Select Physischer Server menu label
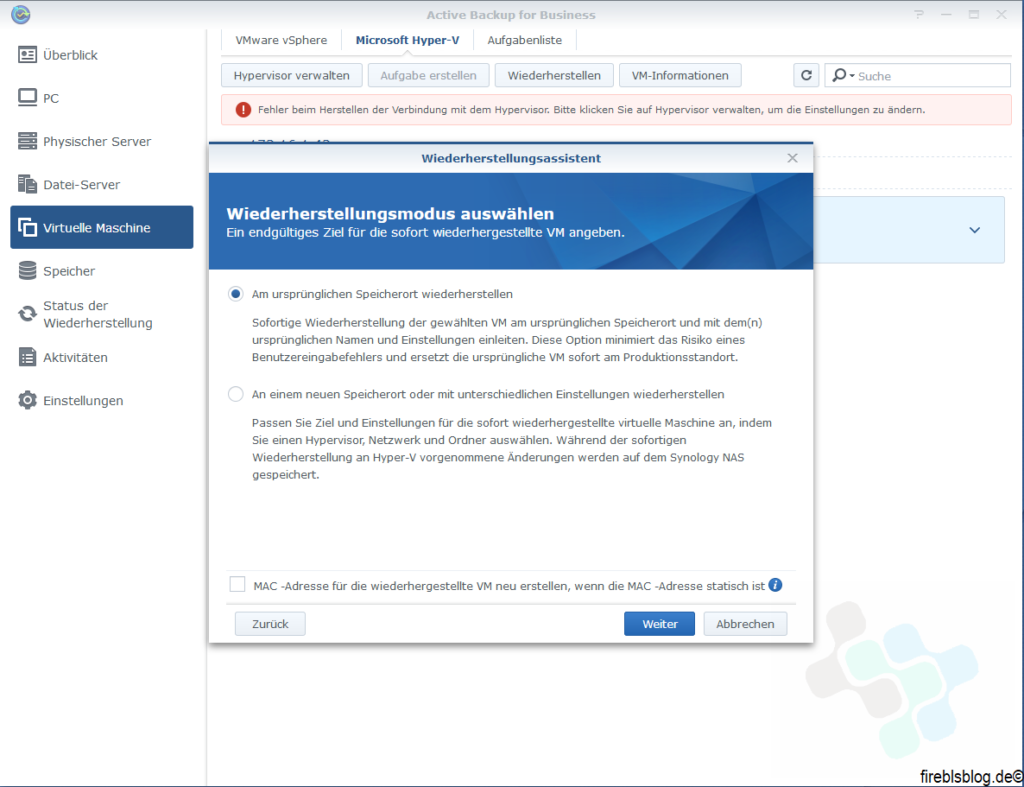Image resolution: width=1024 pixels, height=787 pixels. click(x=97, y=142)
